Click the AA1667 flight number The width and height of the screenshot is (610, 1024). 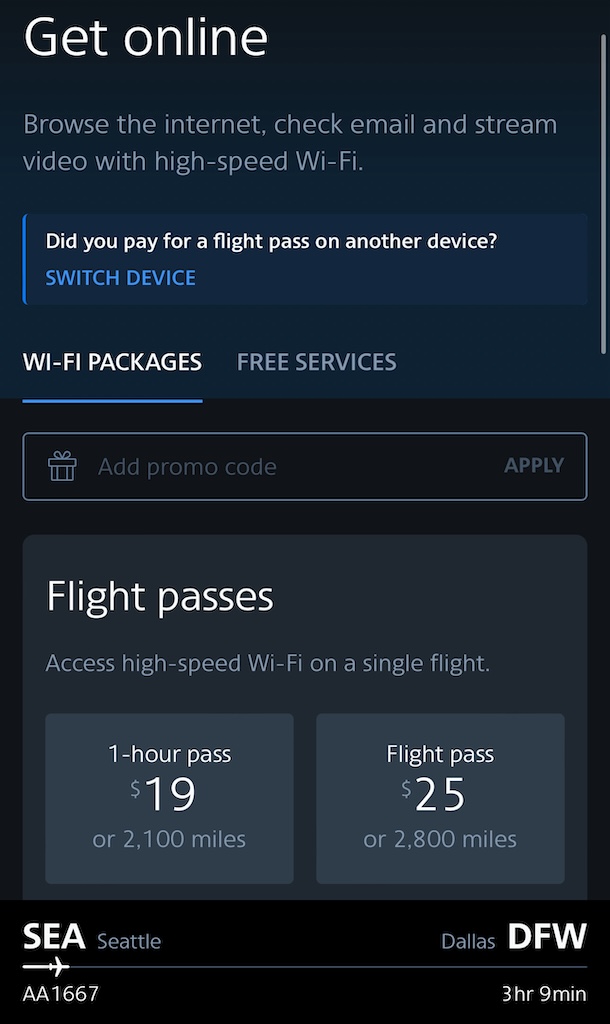(x=61, y=994)
